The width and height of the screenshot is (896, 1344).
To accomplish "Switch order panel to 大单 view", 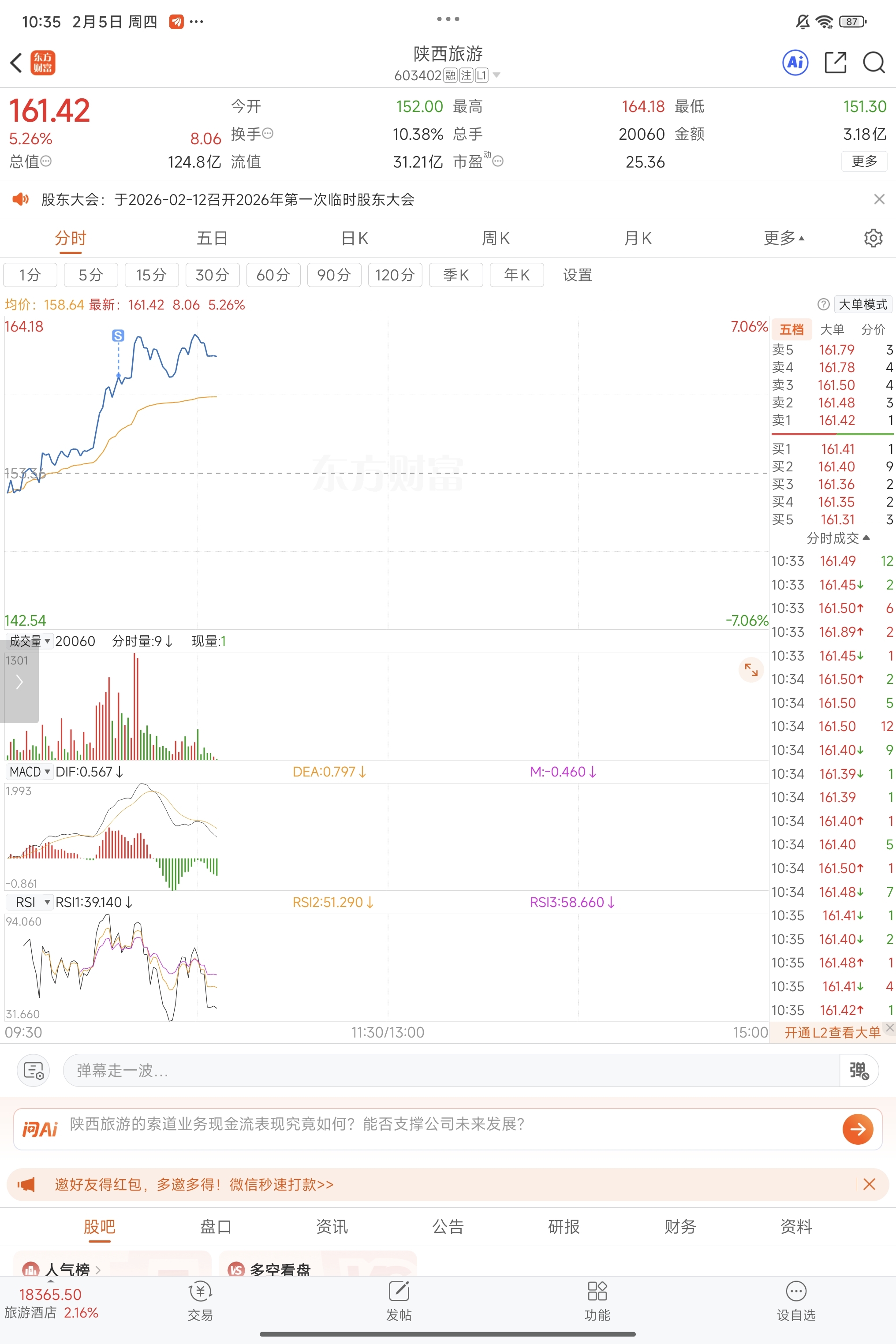I will pos(832,329).
